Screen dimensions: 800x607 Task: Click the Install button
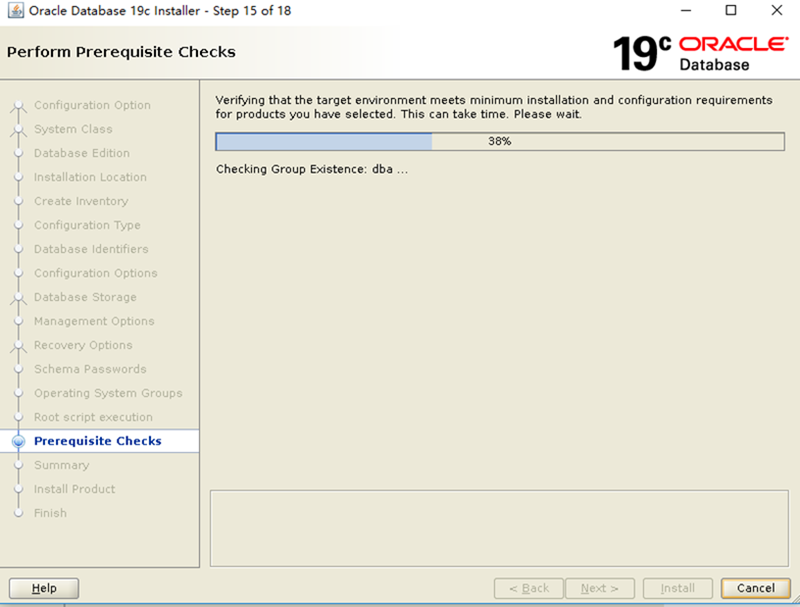pyautogui.click(x=678, y=588)
